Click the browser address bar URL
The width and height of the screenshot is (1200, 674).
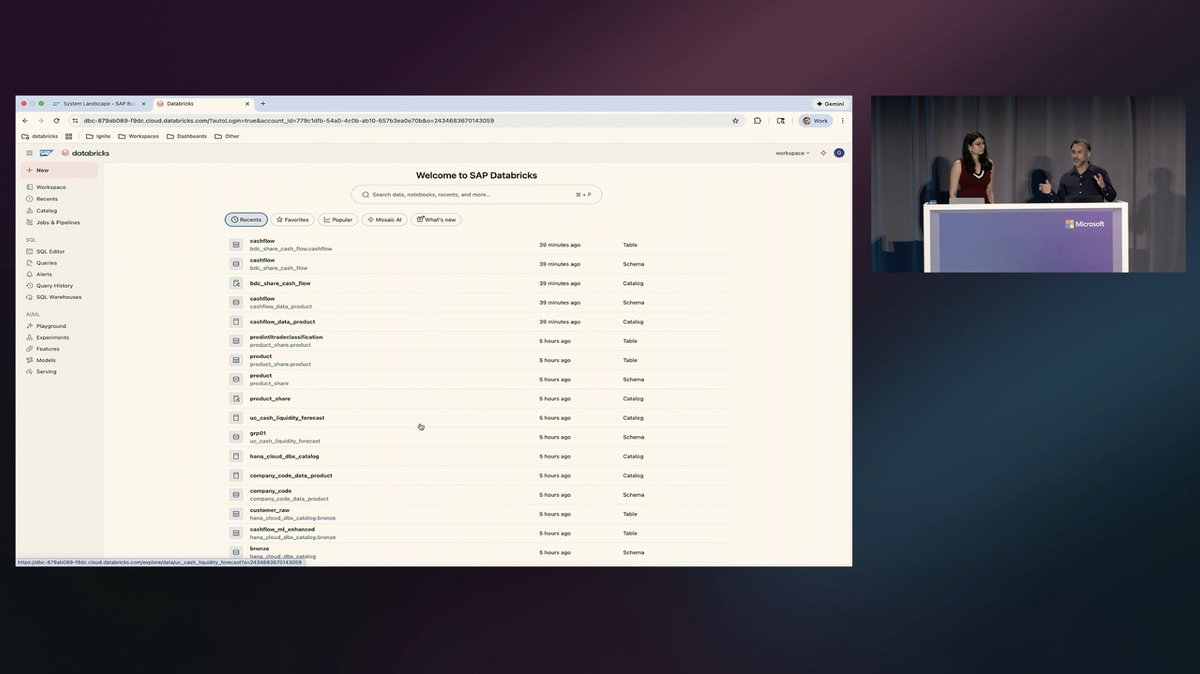[289, 120]
